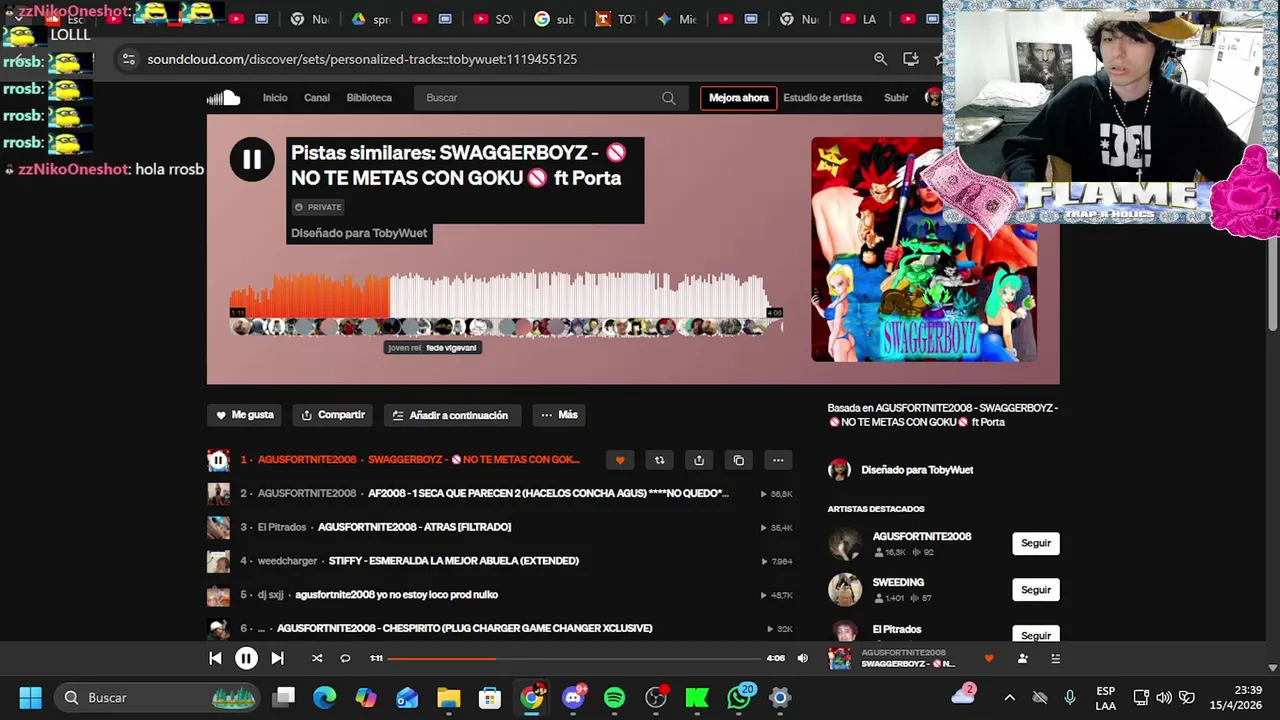The height and width of the screenshot is (720, 1280).
Task: Skip to previous track in player bar
Action: [215, 658]
